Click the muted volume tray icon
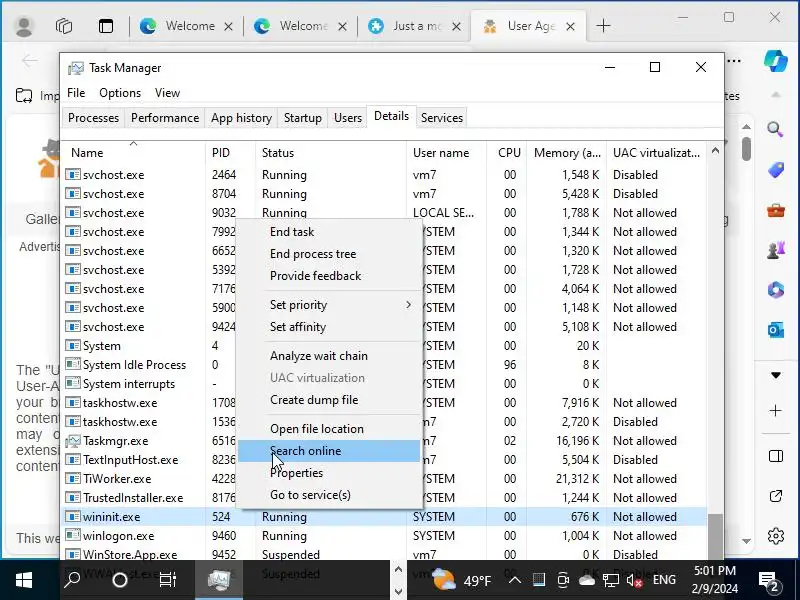The image size is (800, 600). [634, 580]
